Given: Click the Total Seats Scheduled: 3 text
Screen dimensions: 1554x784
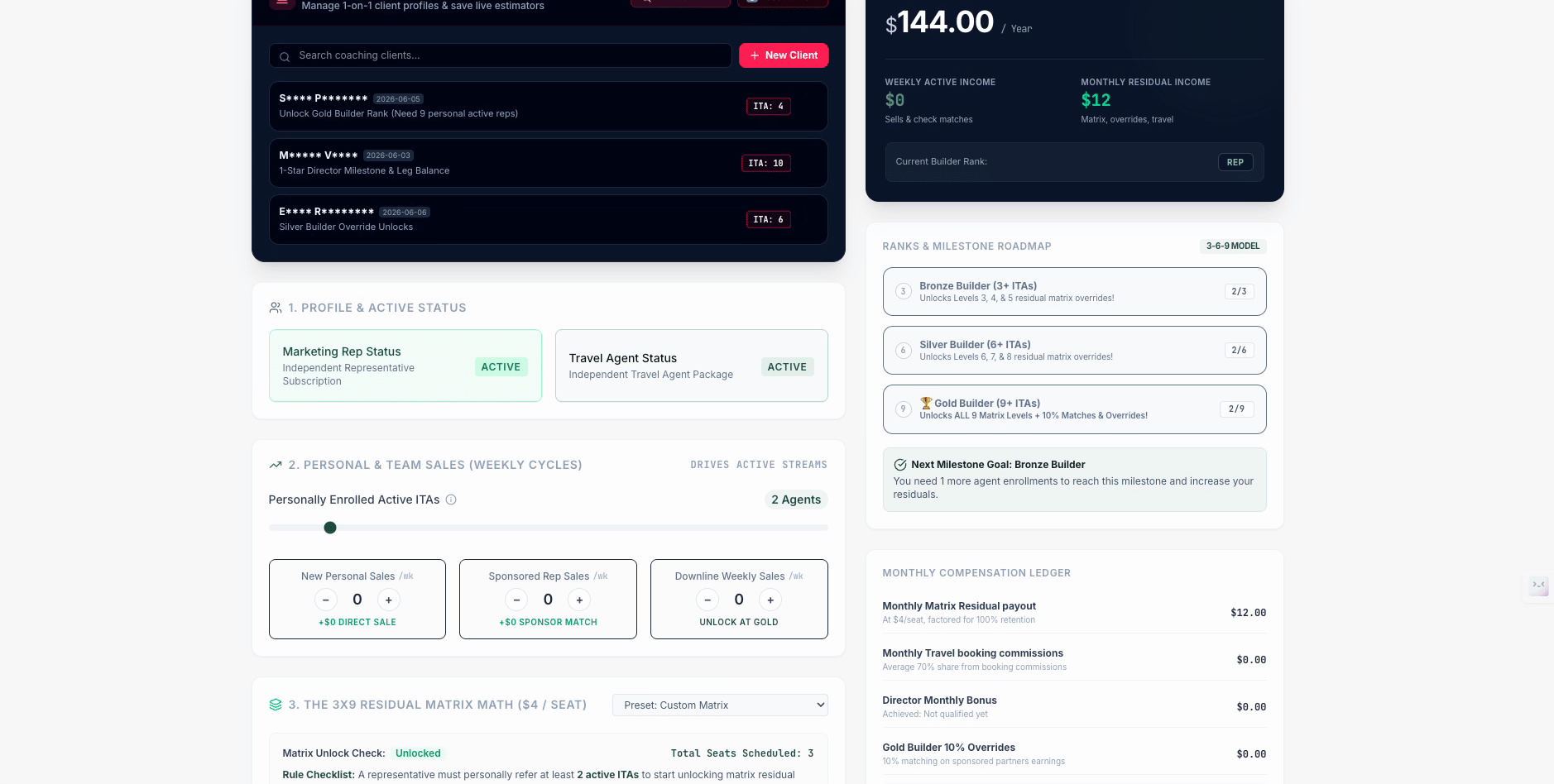Looking at the screenshot, I should 742,753.
